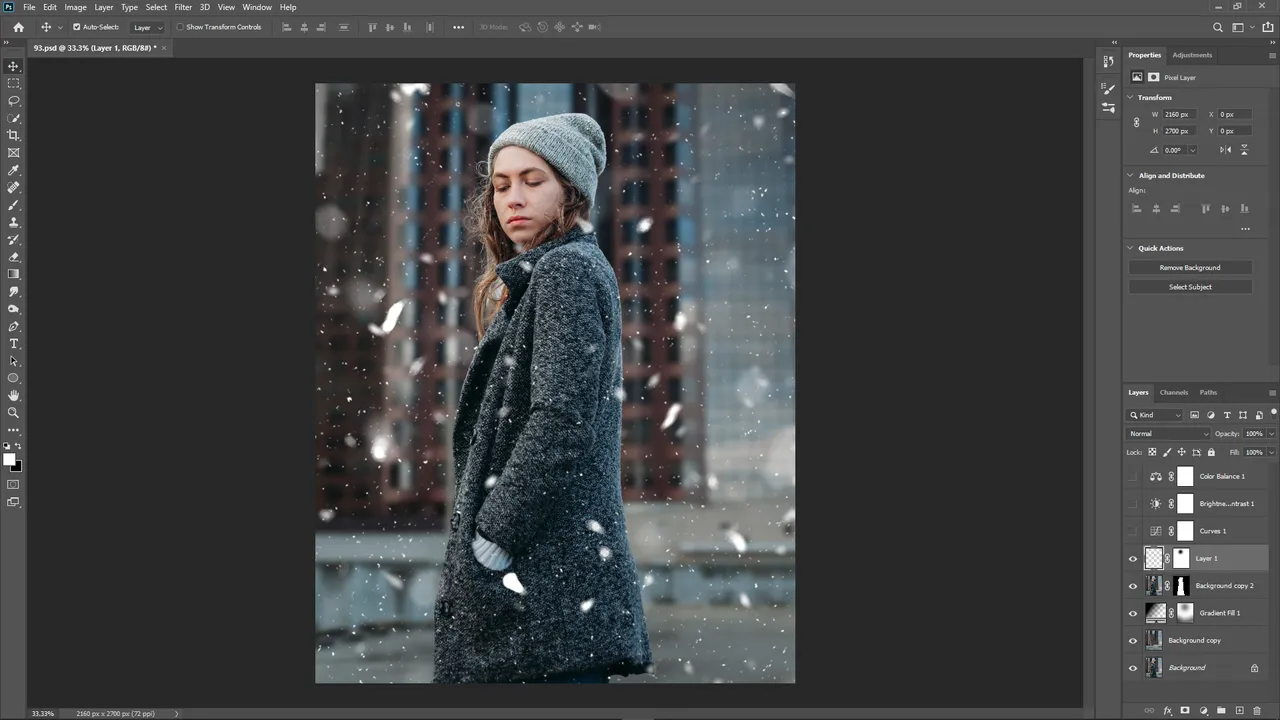Click the Gradient Fill 1 layer thumbnail
Screen dimensions: 1280x720
click(x=1155, y=613)
